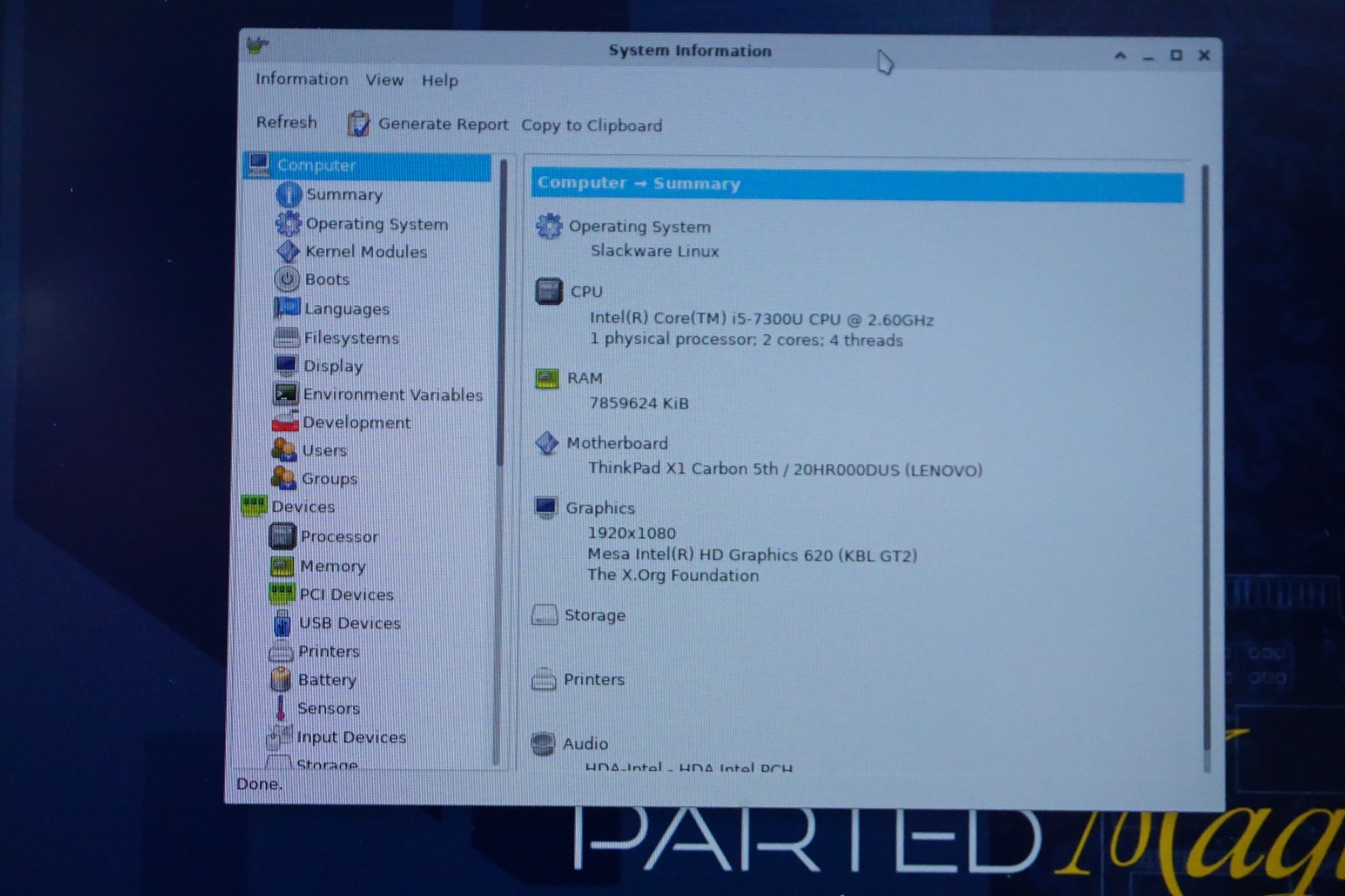Viewport: 1345px width, 896px height.
Task: Click the Motherboard diamond icon in summary
Action: (x=547, y=442)
